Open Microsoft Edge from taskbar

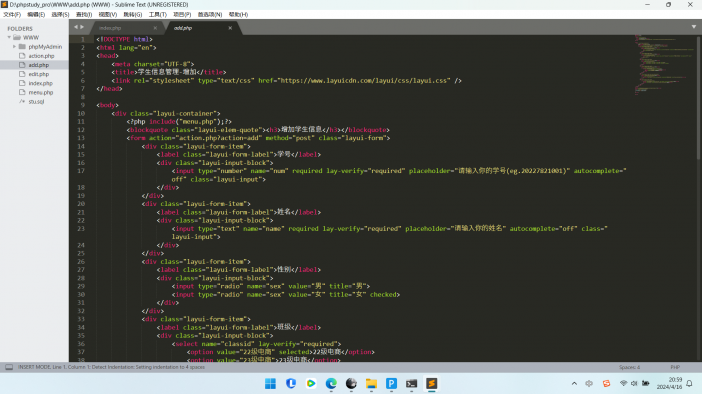click(x=331, y=384)
